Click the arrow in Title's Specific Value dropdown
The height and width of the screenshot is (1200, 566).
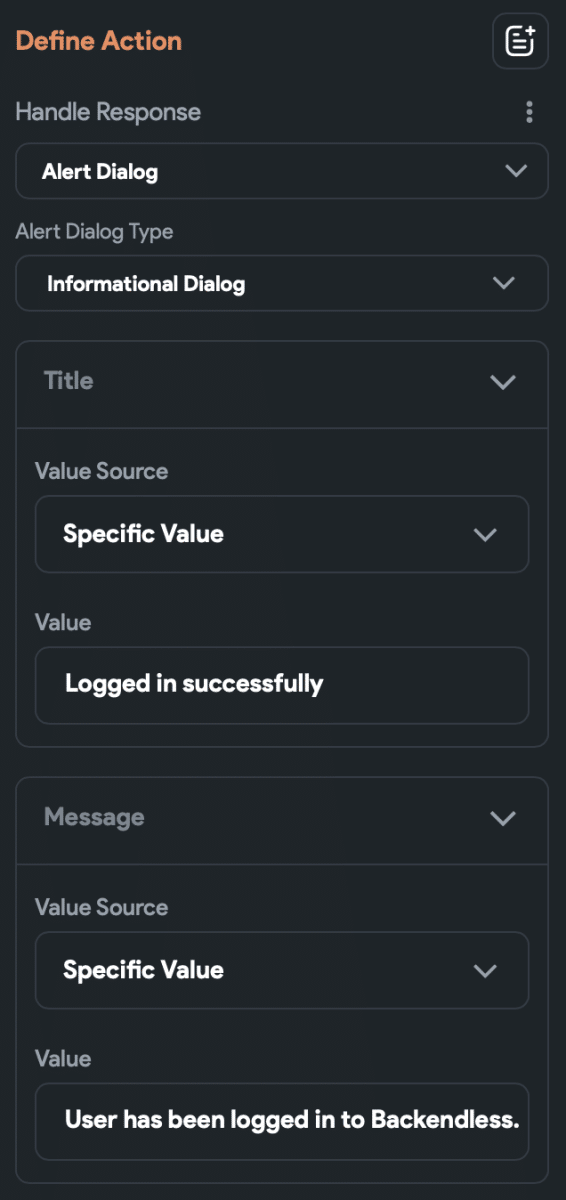[x=485, y=534]
